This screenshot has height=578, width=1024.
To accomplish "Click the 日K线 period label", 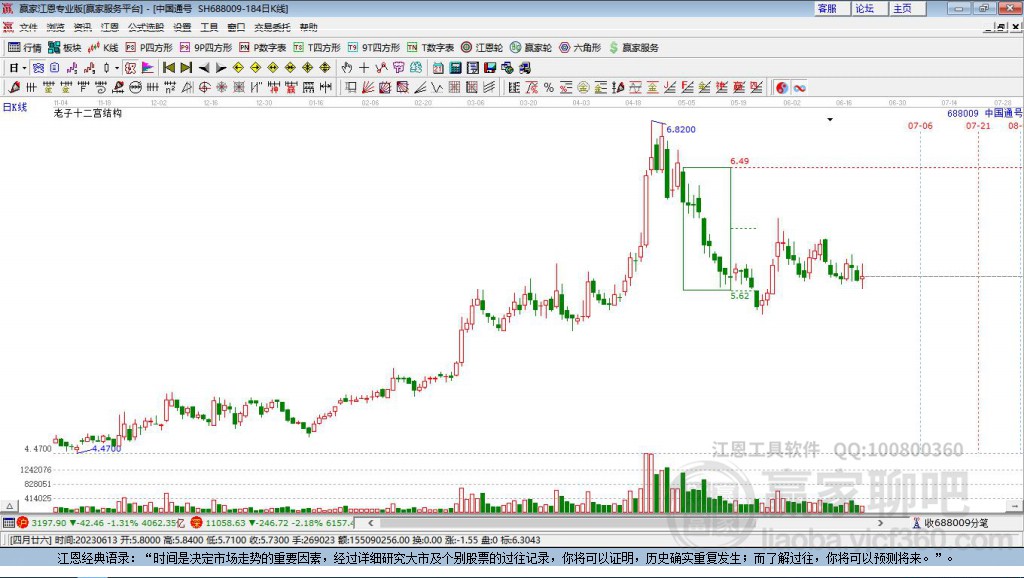I will [15, 107].
